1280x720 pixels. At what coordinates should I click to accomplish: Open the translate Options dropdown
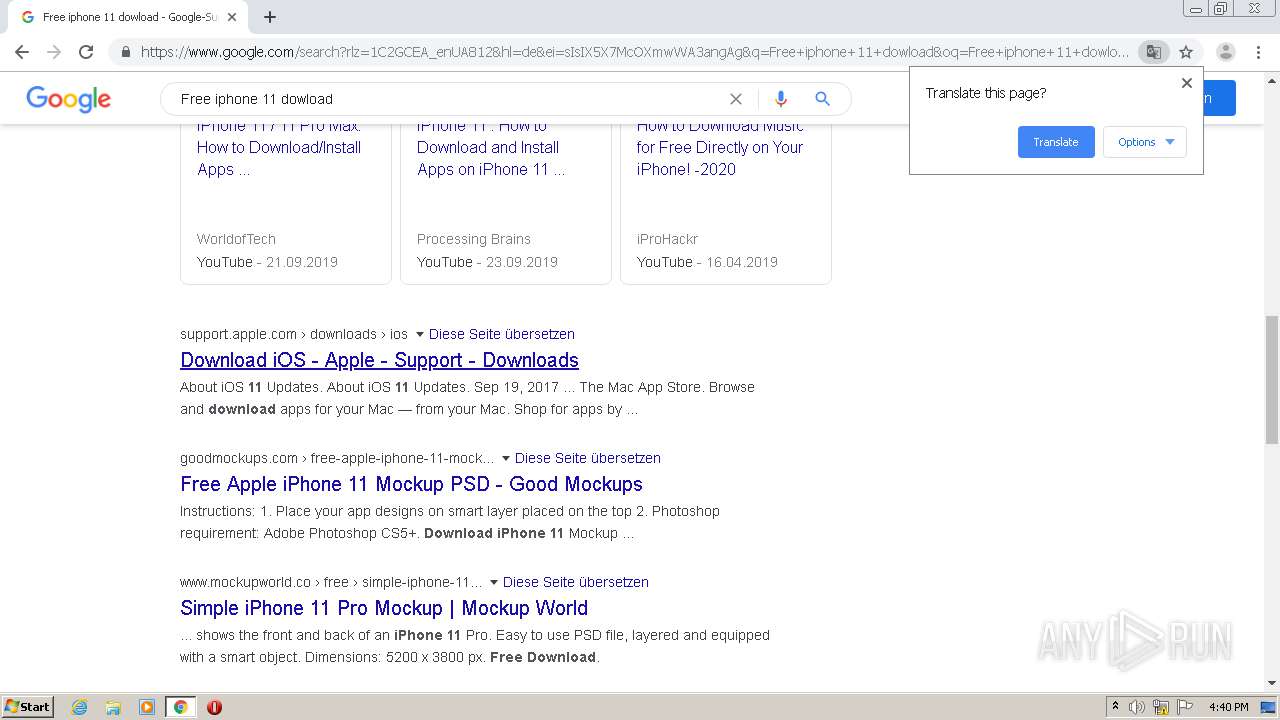[x=1145, y=142]
